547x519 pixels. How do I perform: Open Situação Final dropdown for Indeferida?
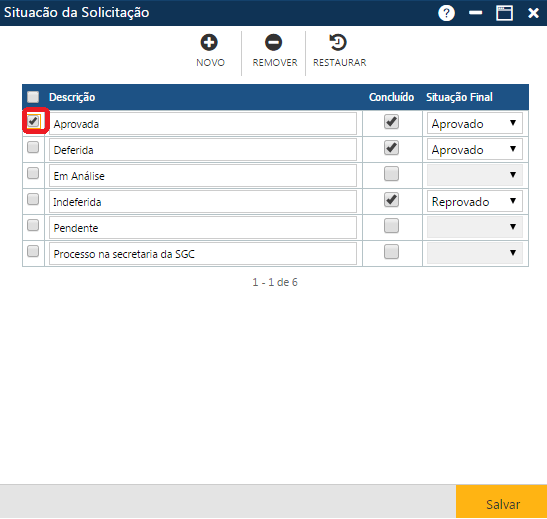[474, 201]
